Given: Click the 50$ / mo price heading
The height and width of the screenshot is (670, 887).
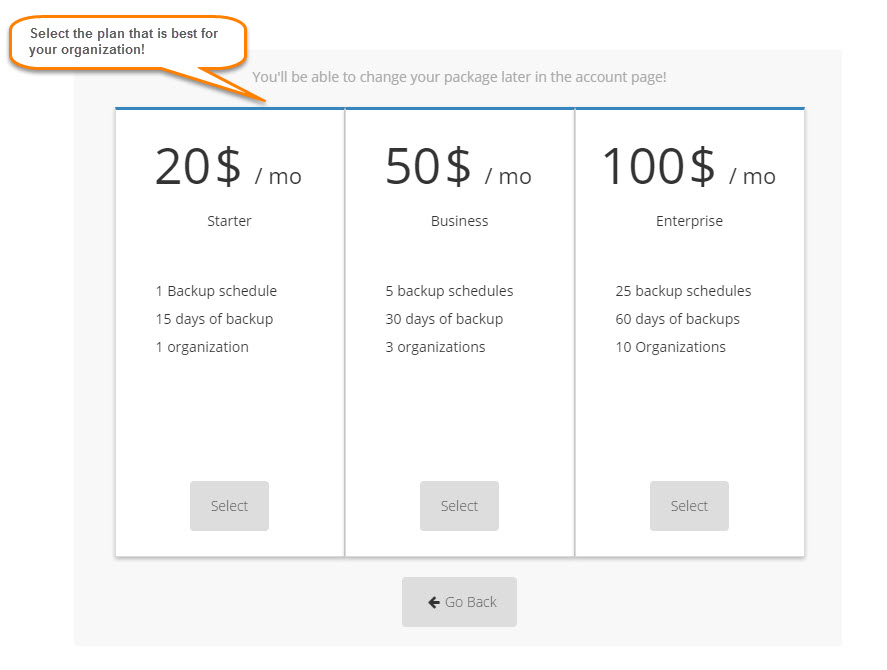Looking at the screenshot, I should pyautogui.click(x=458, y=167).
